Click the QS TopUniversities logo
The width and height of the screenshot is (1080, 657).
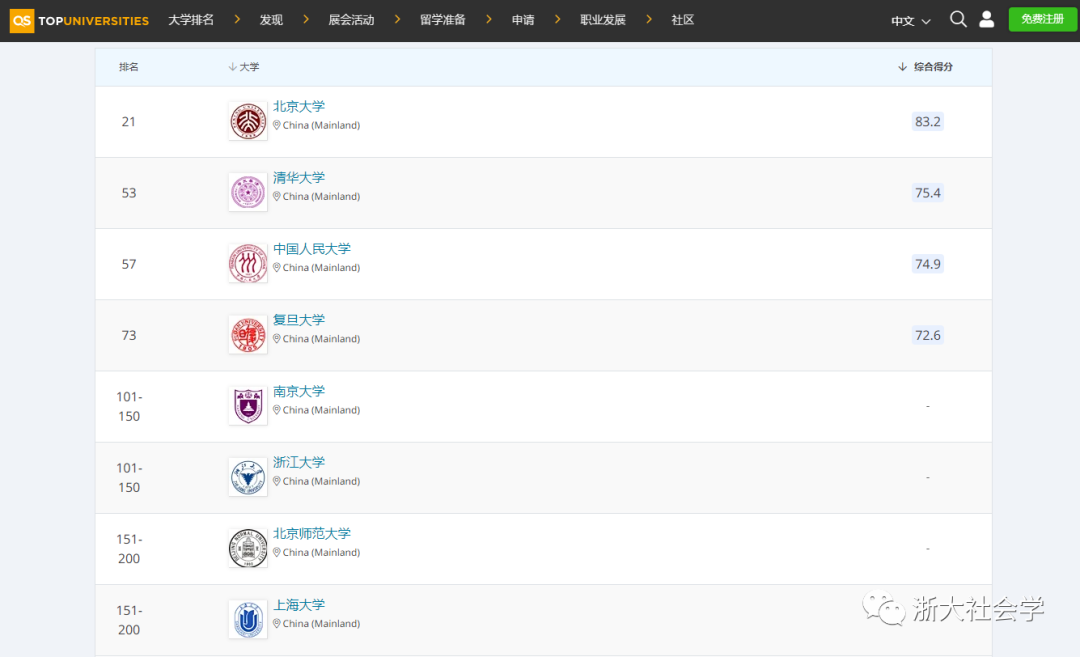click(79, 20)
